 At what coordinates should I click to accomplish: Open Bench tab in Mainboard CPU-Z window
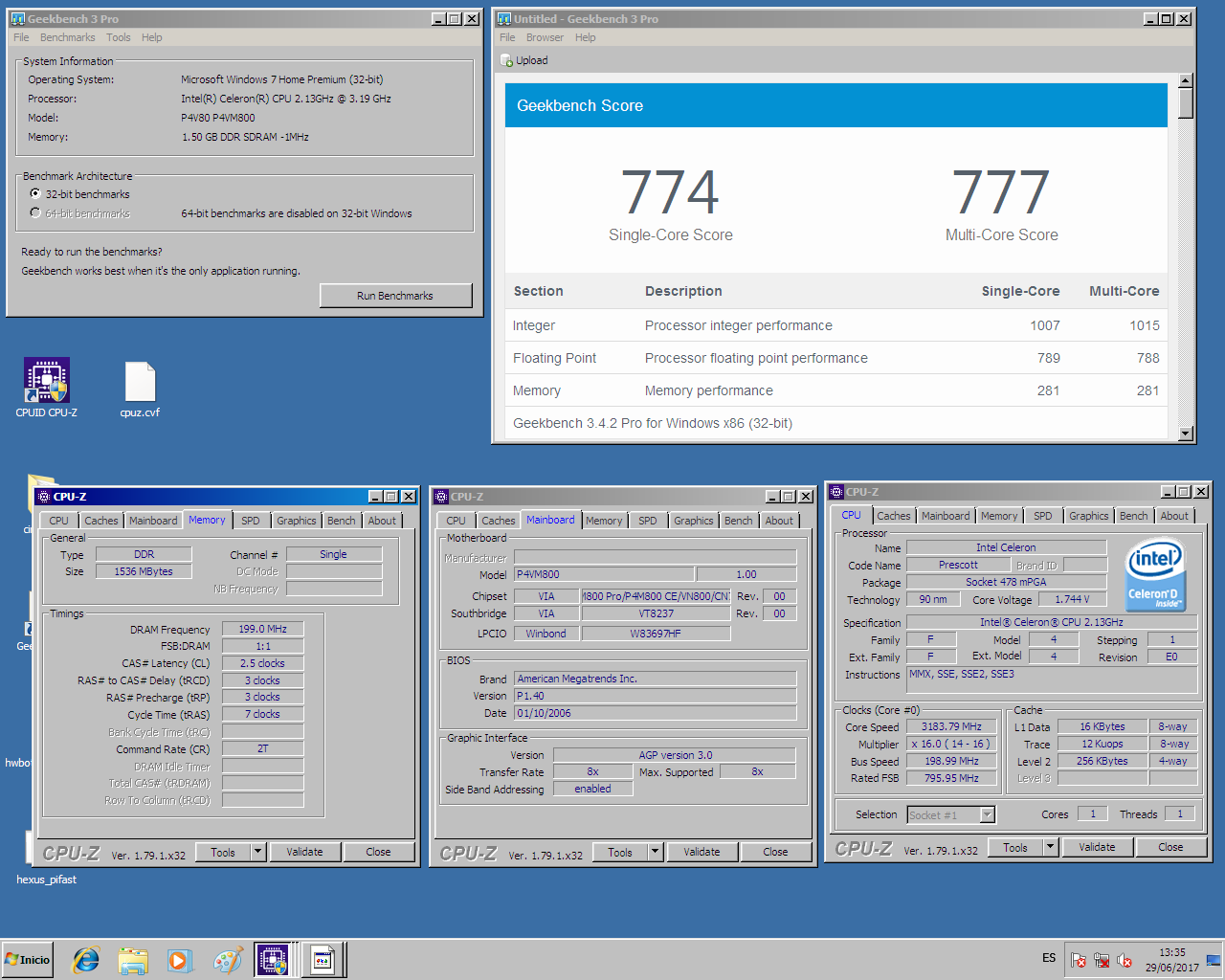pyautogui.click(x=738, y=521)
